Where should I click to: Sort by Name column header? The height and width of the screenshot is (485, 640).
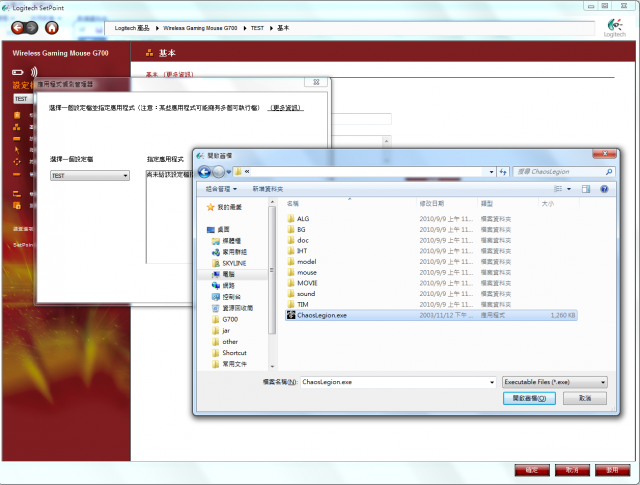(x=292, y=203)
